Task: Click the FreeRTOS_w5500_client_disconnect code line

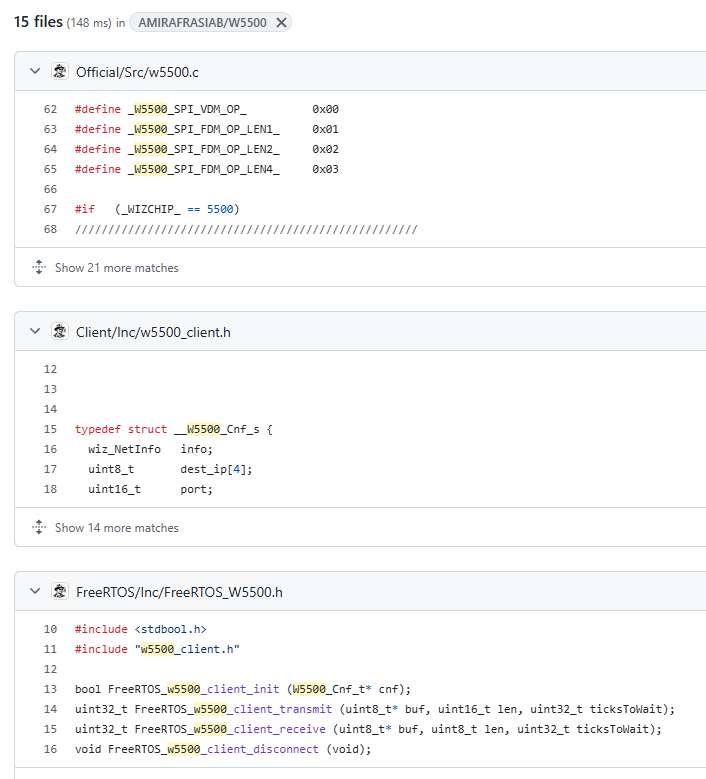Action: [x=223, y=749]
